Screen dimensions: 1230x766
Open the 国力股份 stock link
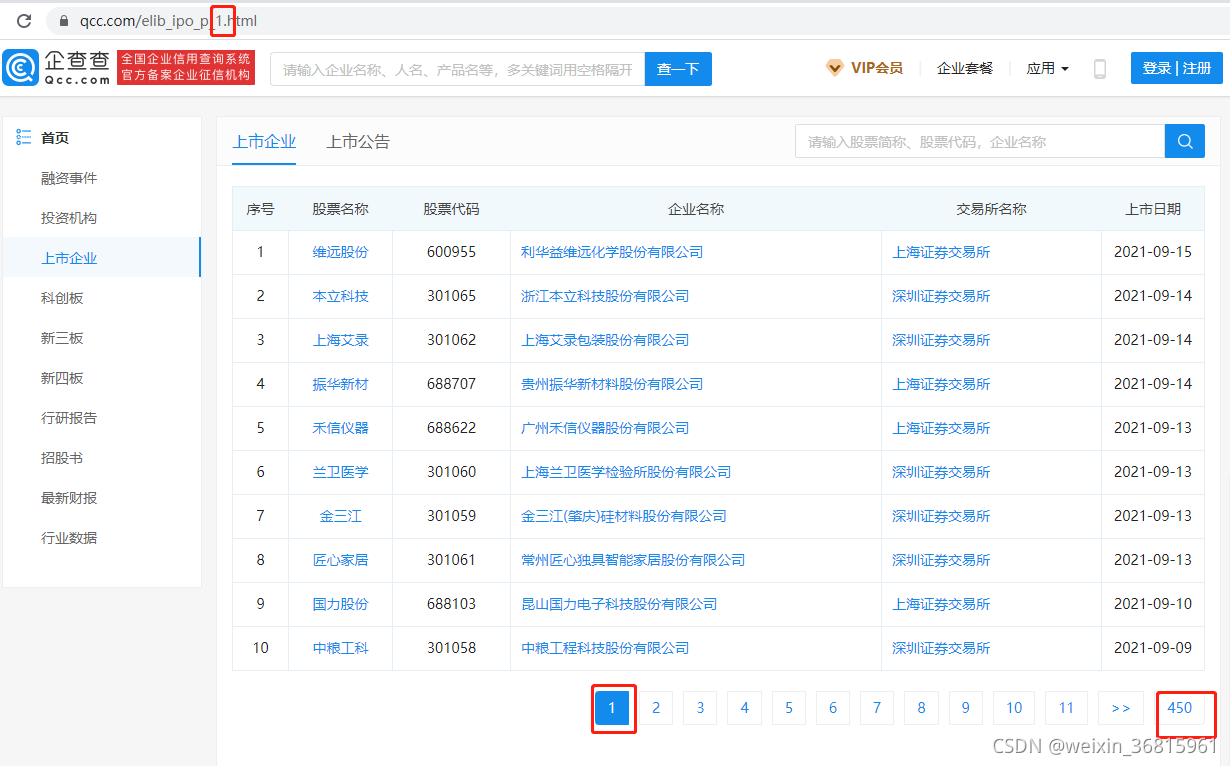(x=340, y=604)
